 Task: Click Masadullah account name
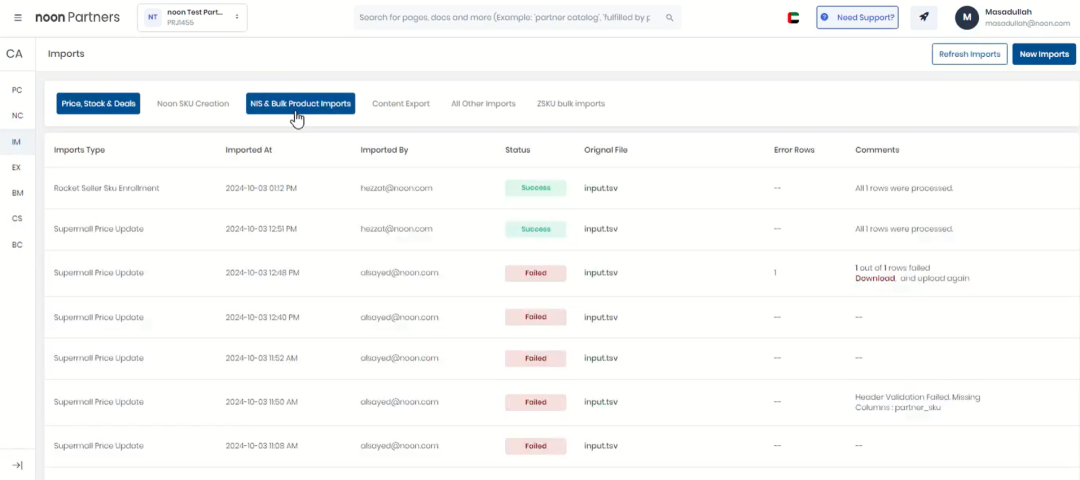[x=1008, y=12]
